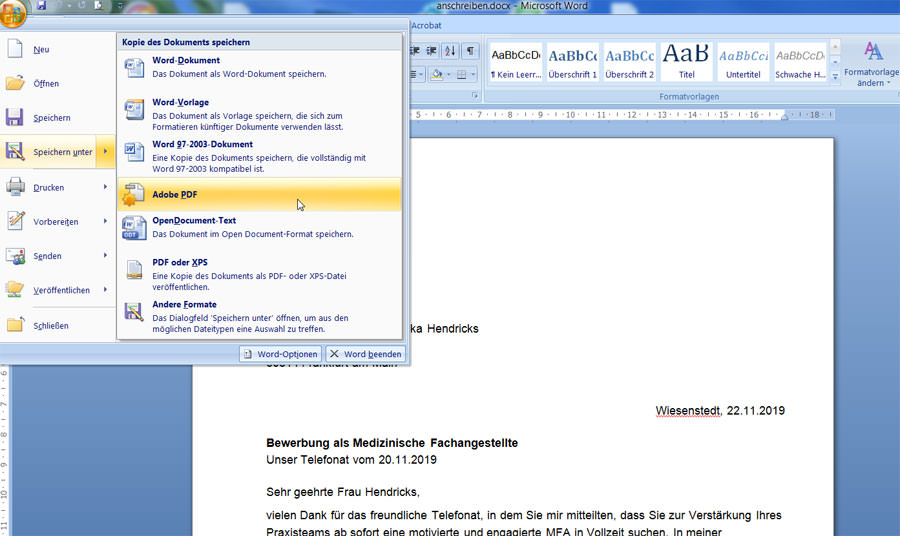Expand the Senden submenu arrow
This screenshot has width=900, height=536.
pyautogui.click(x=105, y=256)
